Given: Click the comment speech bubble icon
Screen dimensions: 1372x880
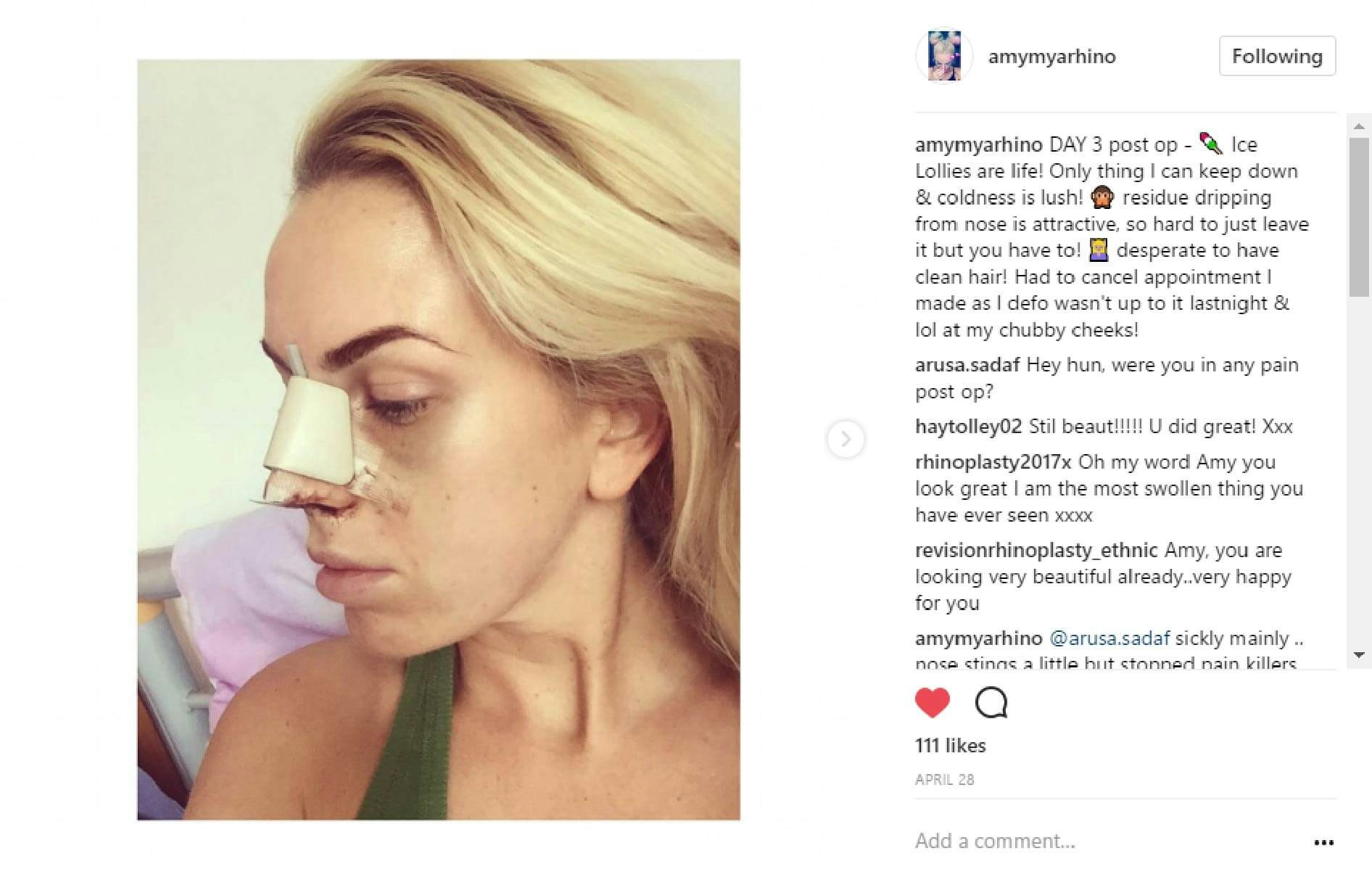Looking at the screenshot, I should (991, 702).
